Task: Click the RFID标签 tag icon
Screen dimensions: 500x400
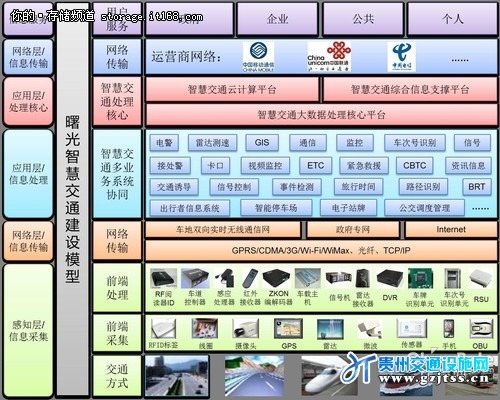Action: (x=163, y=329)
